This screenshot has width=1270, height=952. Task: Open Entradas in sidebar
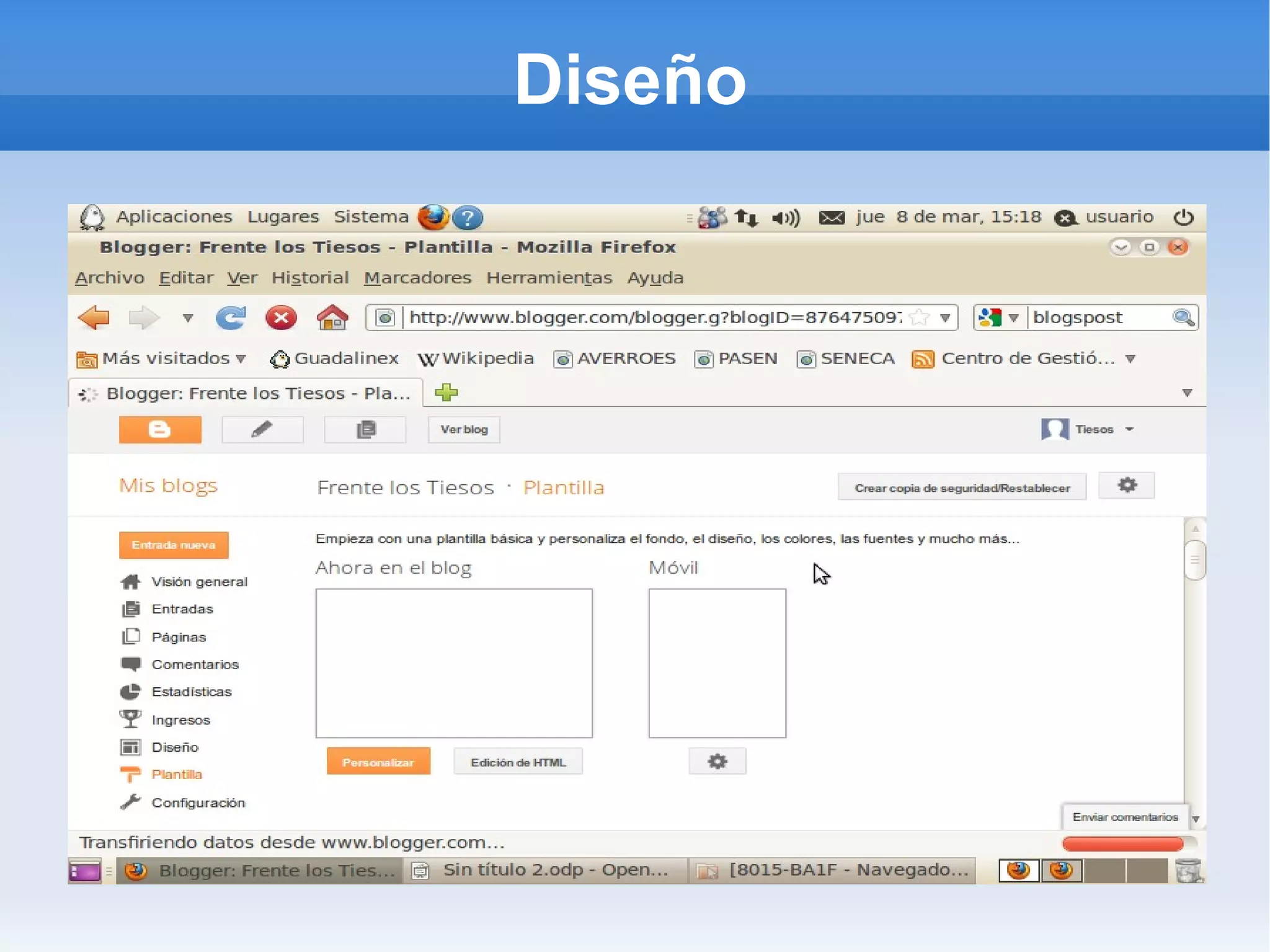(167, 609)
